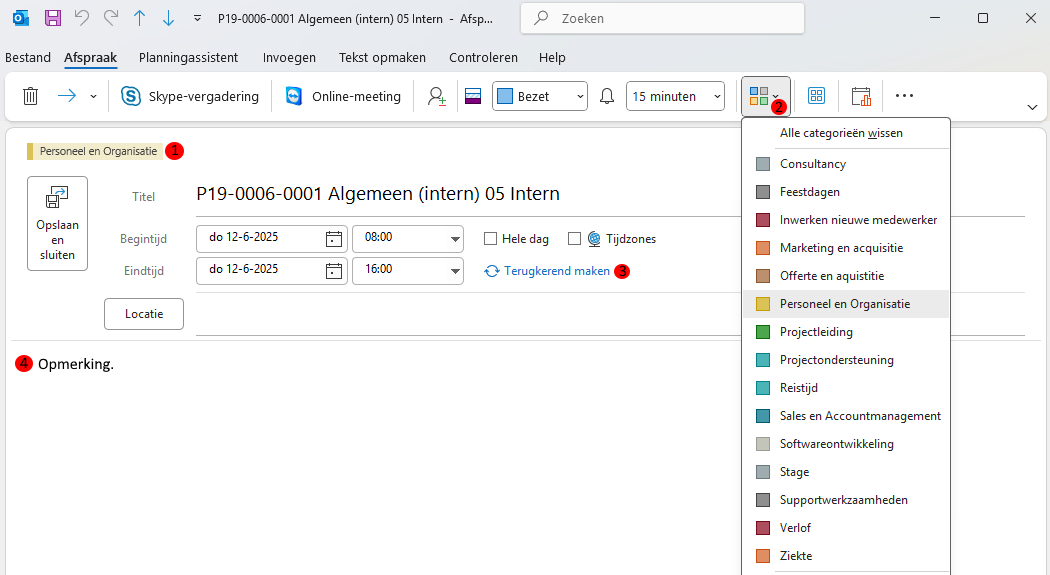
Task: Undo the last action
Action: tap(82, 18)
